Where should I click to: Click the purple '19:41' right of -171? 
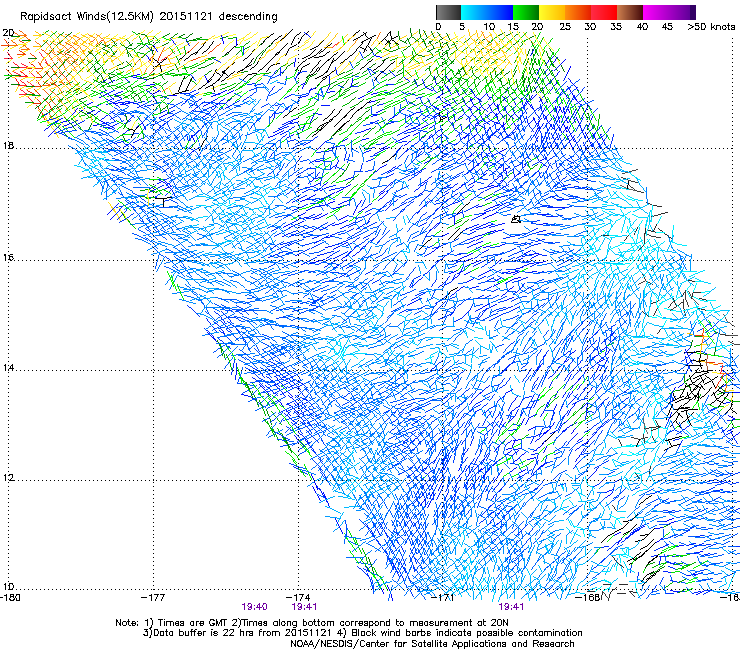pos(511,607)
